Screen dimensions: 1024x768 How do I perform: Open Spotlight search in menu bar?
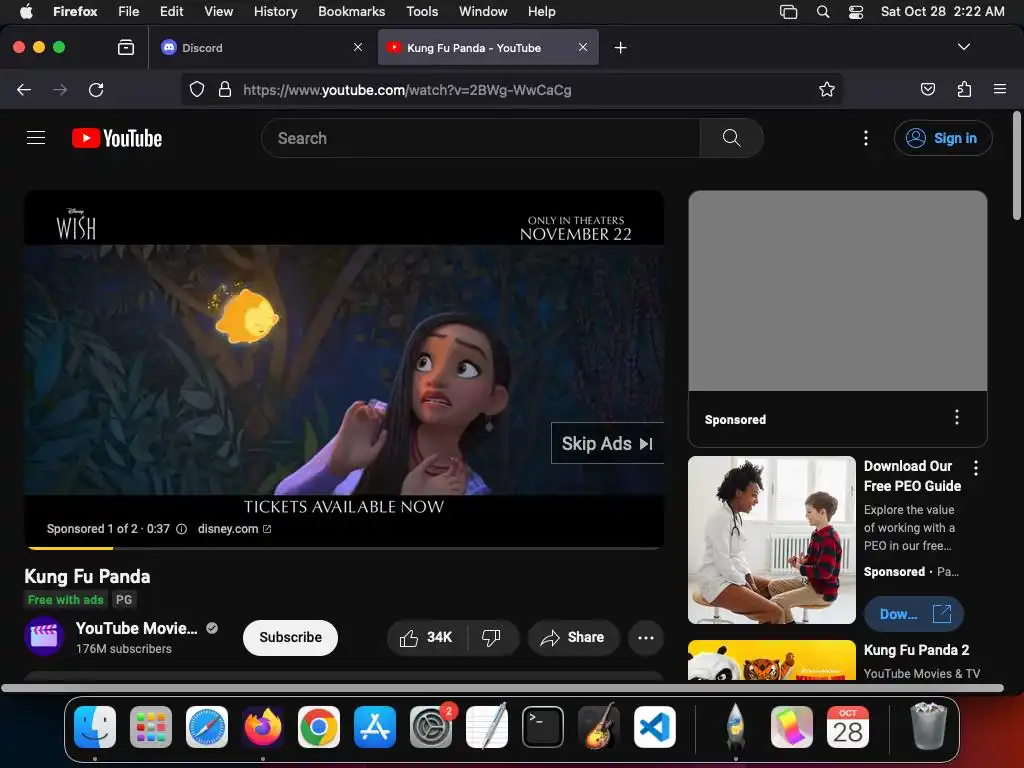[x=823, y=12]
